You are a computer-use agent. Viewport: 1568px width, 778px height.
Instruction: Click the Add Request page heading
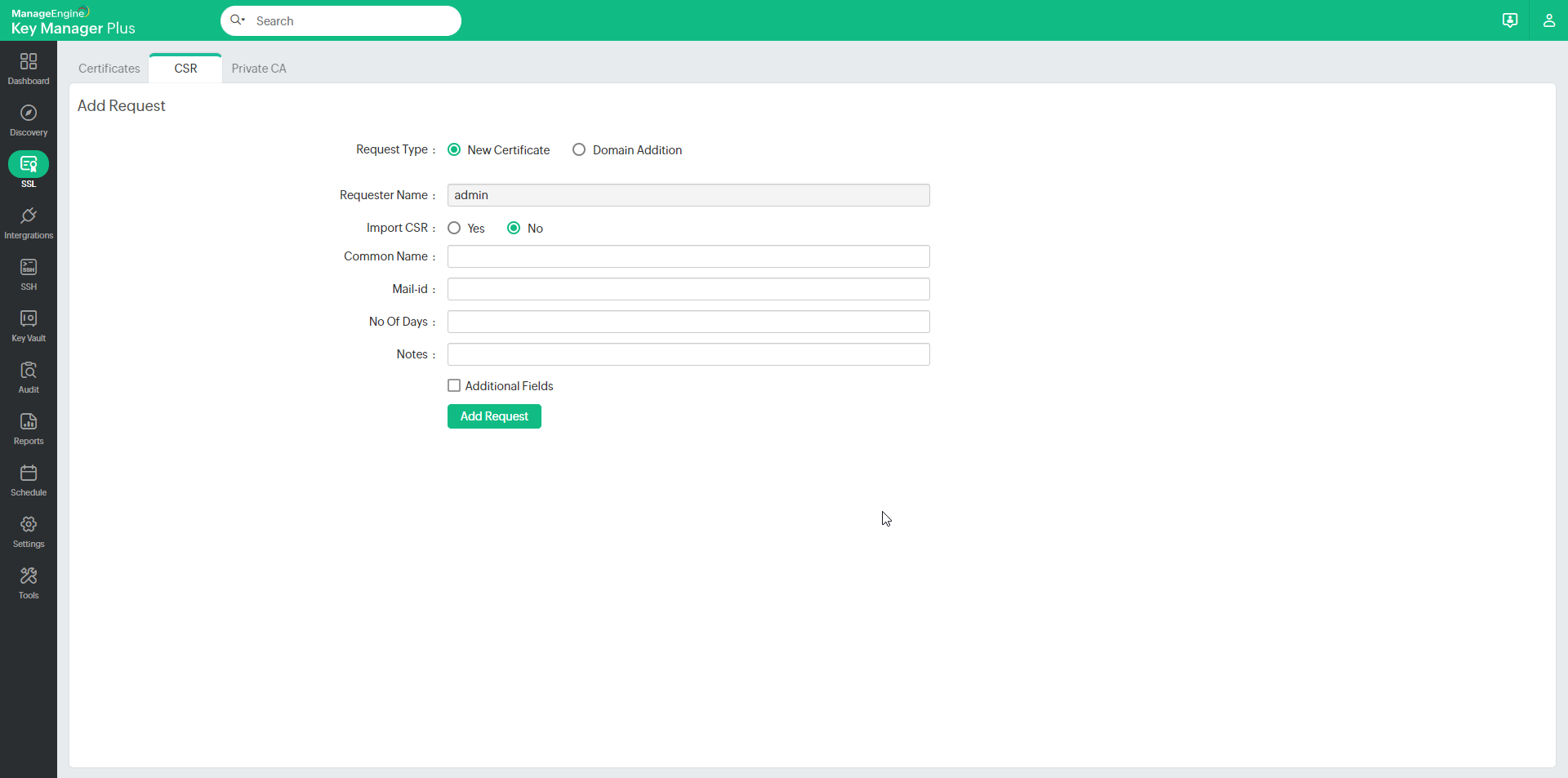tap(121, 105)
